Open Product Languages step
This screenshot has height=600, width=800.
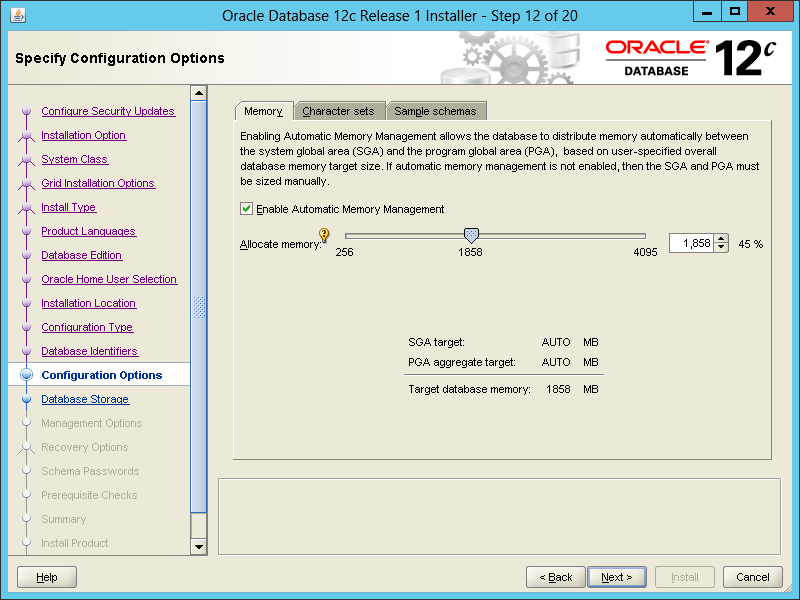[x=88, y=231]
